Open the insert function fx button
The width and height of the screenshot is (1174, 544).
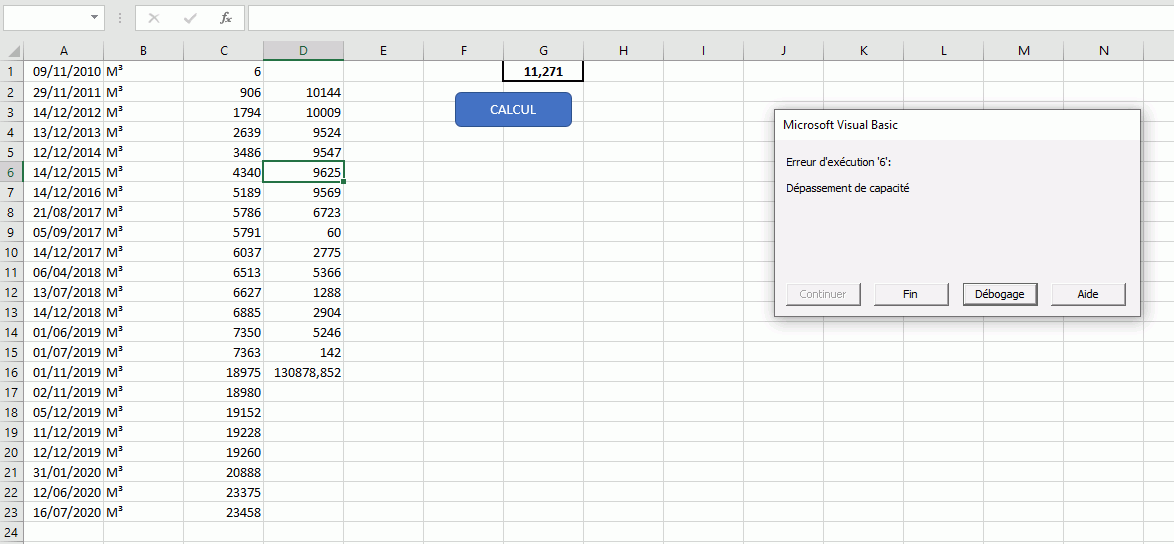click(x=225, y=18)
